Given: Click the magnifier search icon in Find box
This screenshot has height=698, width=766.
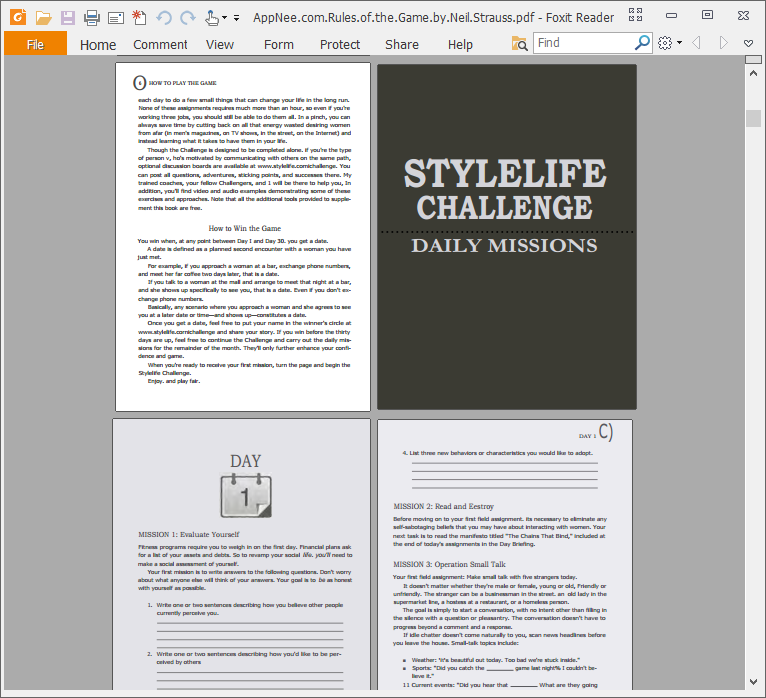Looking at the screenshot, I should coord(642,43).
